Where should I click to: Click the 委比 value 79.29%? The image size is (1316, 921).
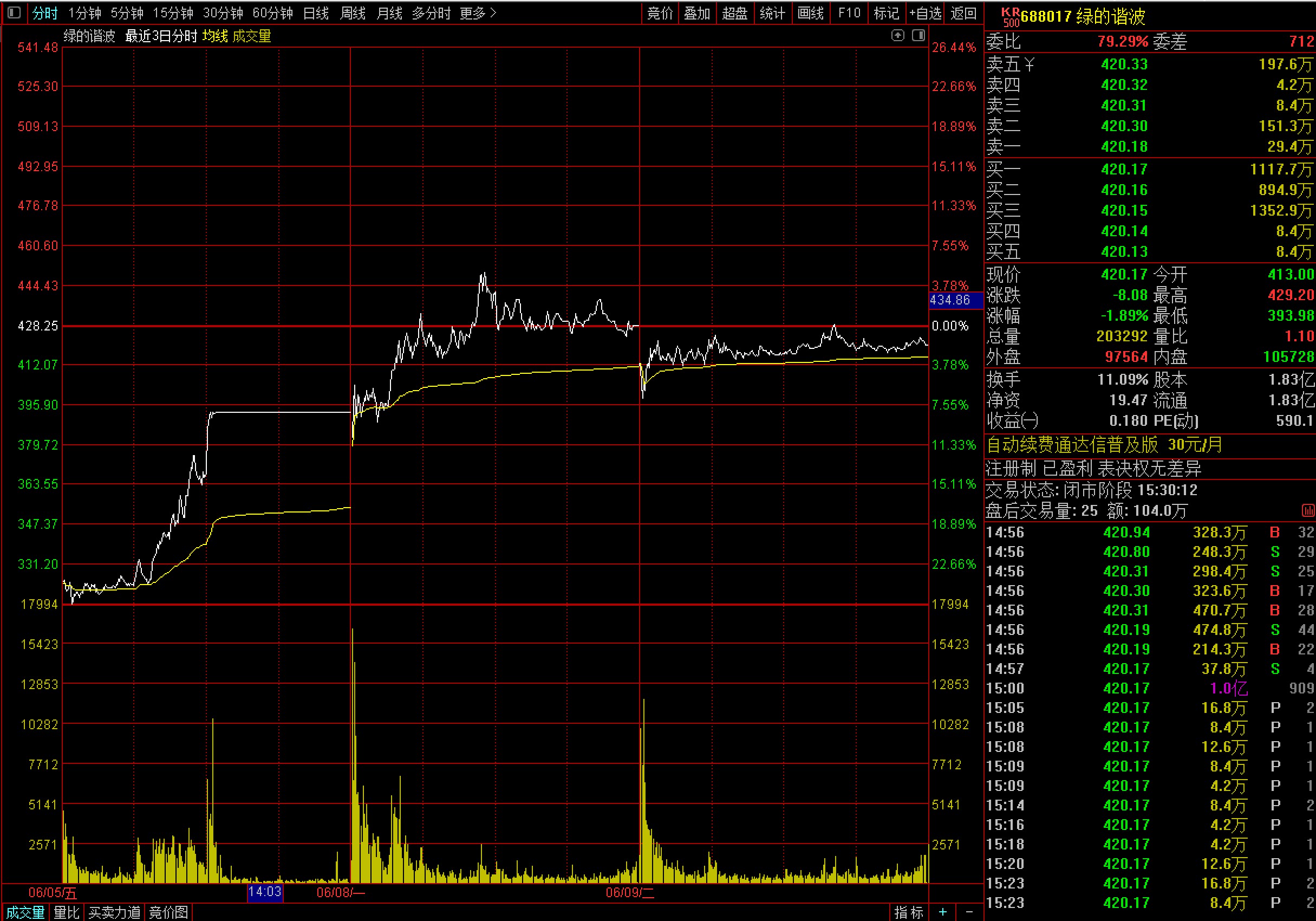[1123, 41]
